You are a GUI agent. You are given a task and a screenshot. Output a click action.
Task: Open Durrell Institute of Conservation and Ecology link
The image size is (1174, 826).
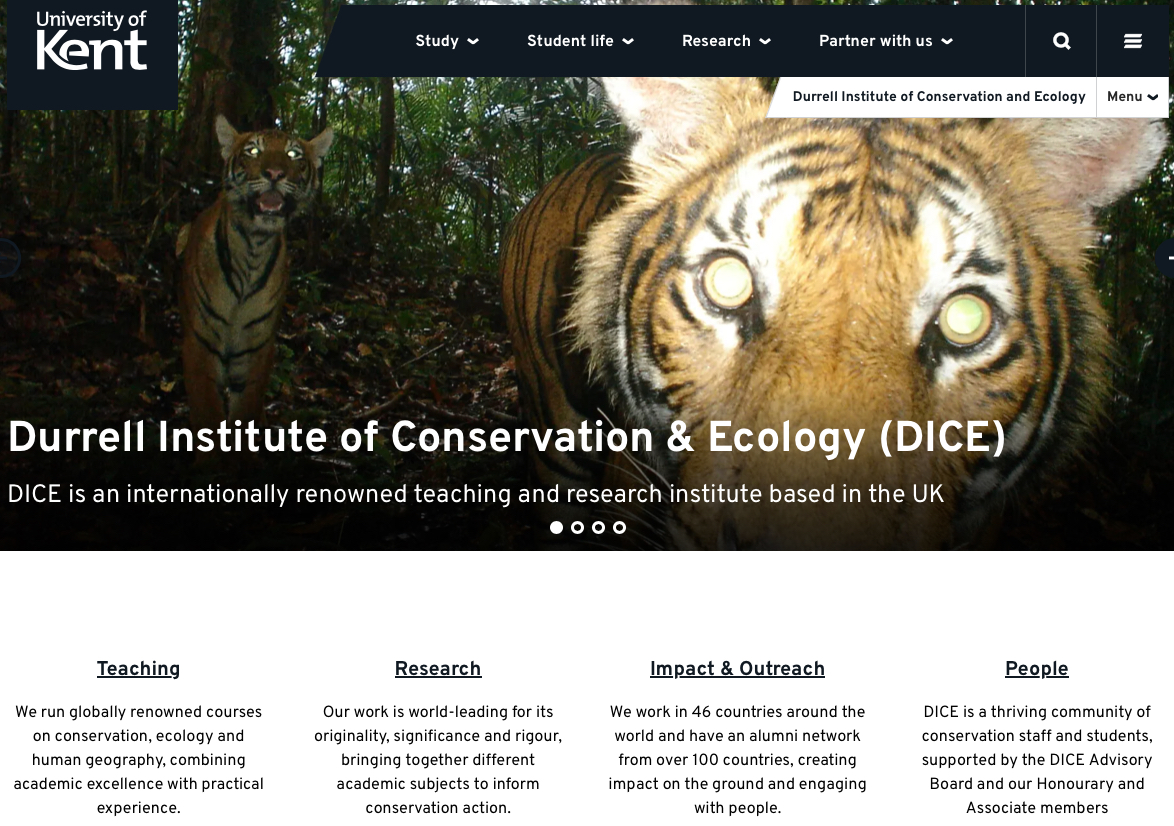(939, 97)
